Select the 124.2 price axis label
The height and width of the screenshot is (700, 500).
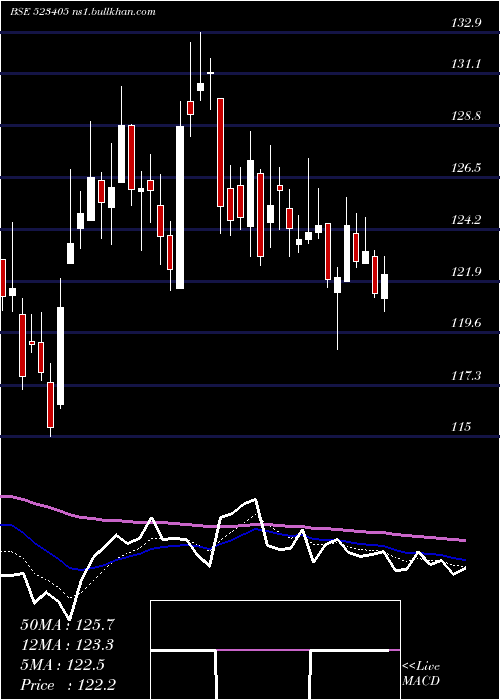466,220
